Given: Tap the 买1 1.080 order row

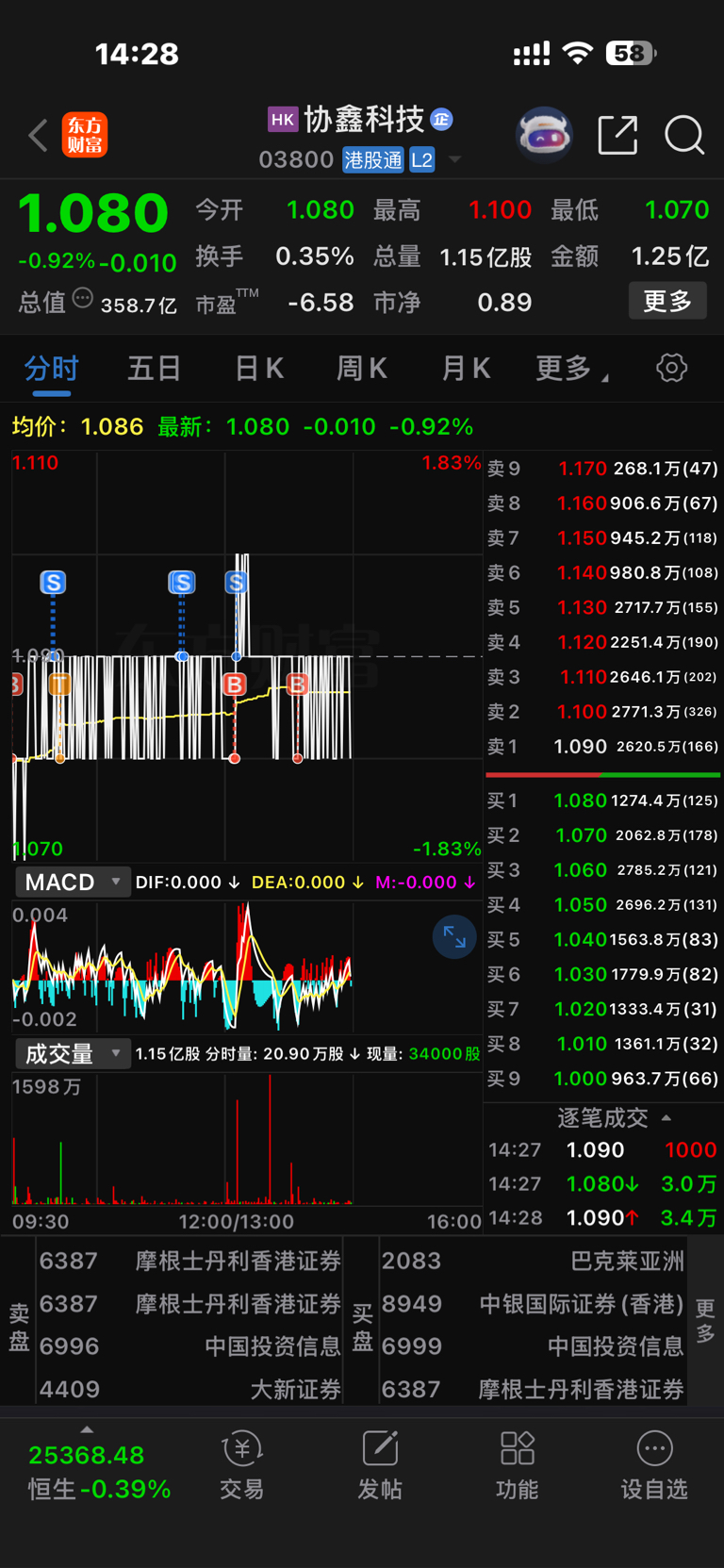Looking at the screenshot, I should pos(602,801).
